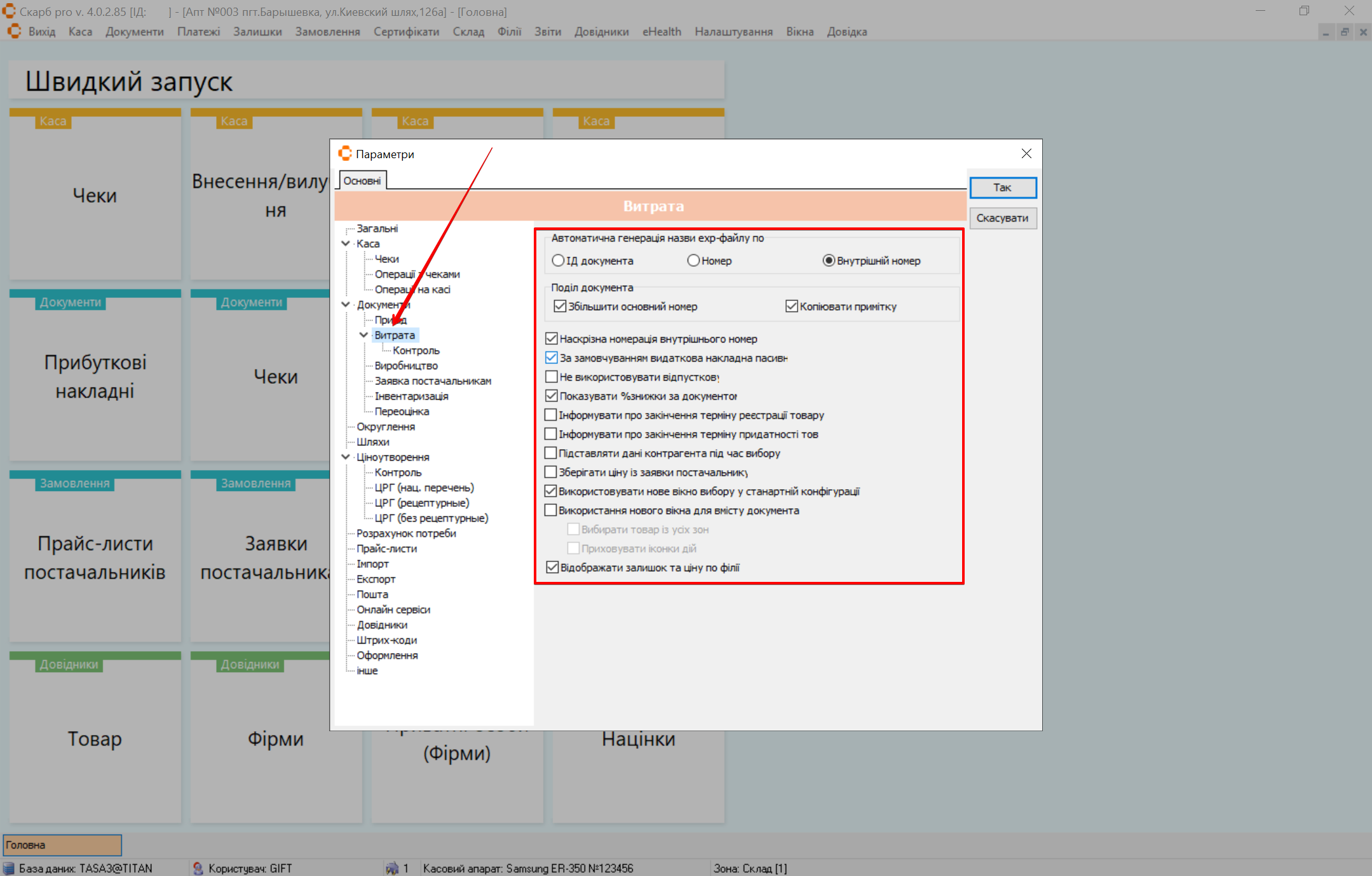Minimize the inner MDI child window
The width and height of the screenshot is (1372, 876).
pos(1326,32)
